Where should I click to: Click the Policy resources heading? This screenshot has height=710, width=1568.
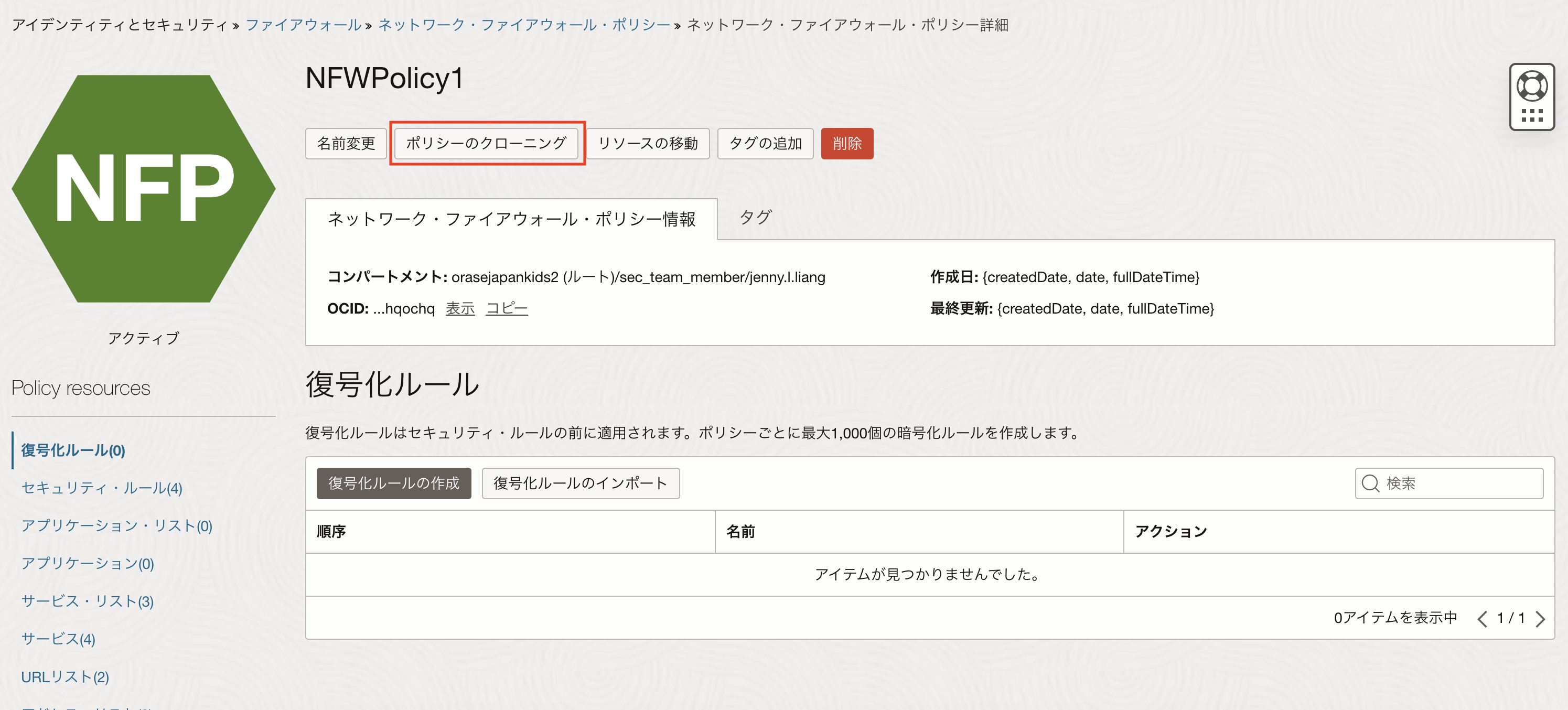[81, 388]
